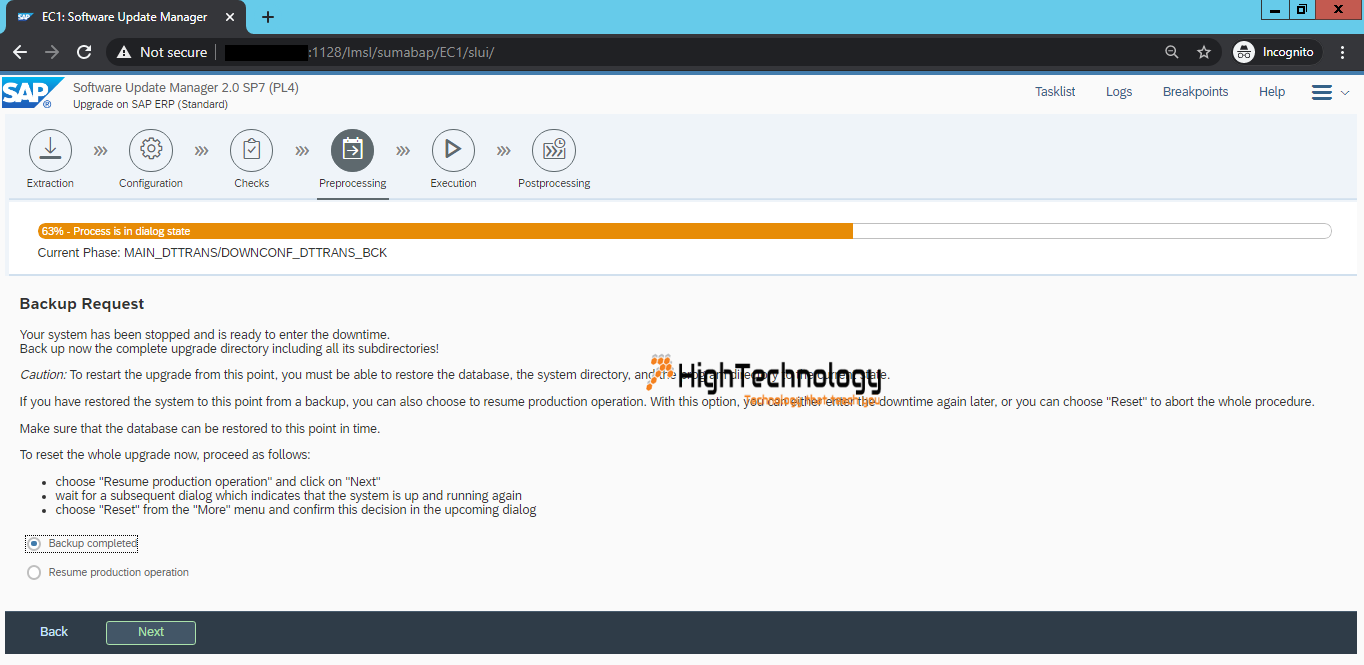
Task: Open Chrome three-dot menu
Action: coord(1343,52)
